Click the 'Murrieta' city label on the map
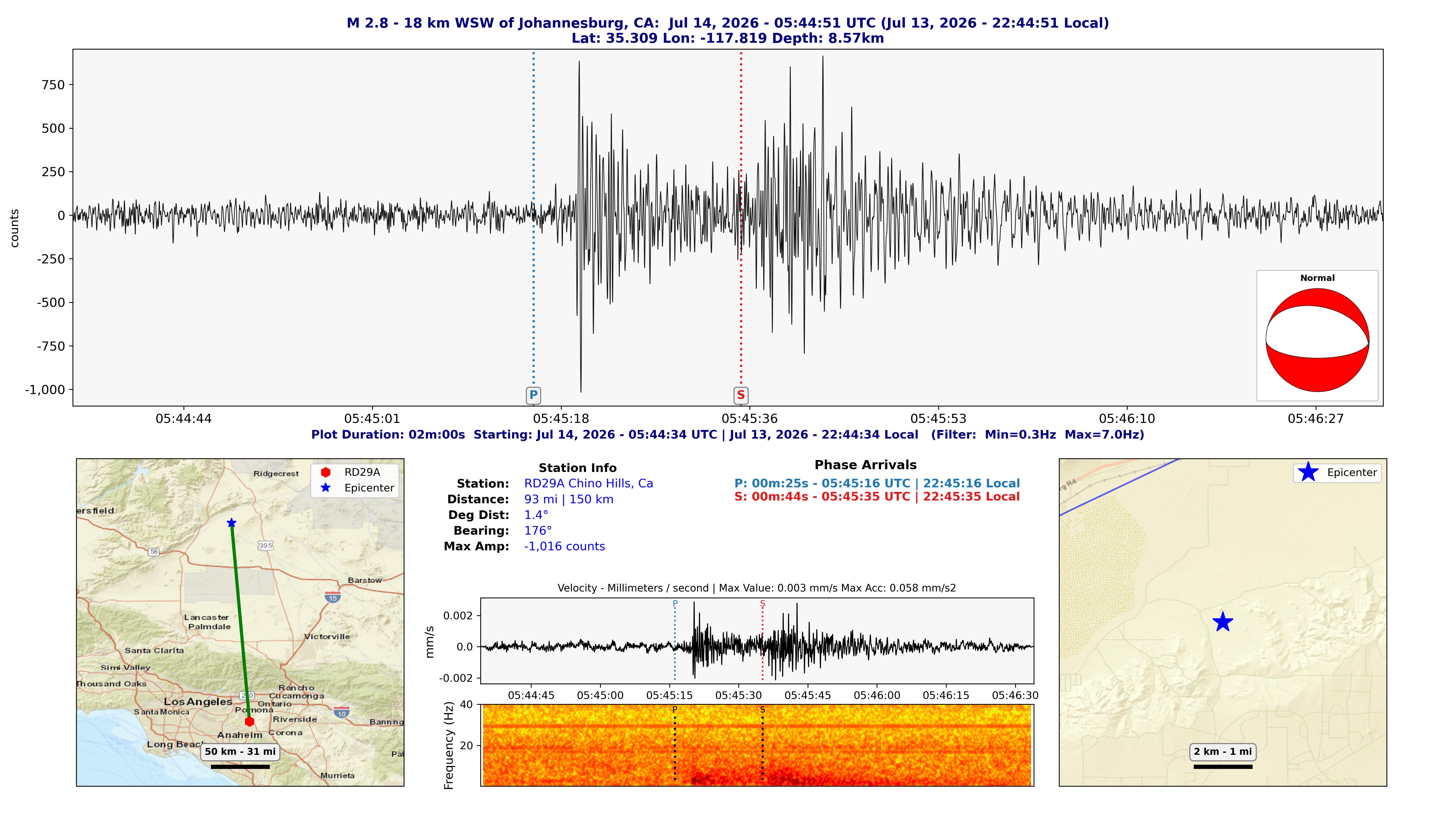The width and height of the screenshot is (1456, 819). coord(337,776)
